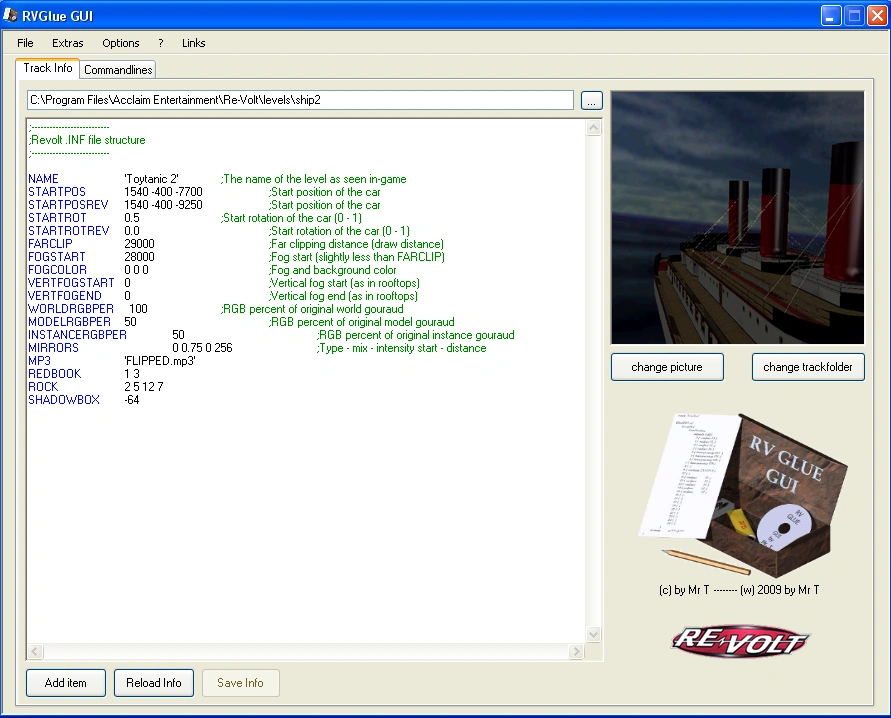Click the STARTPOSREV keyword
891x718 pixels.
click(68, 205)
